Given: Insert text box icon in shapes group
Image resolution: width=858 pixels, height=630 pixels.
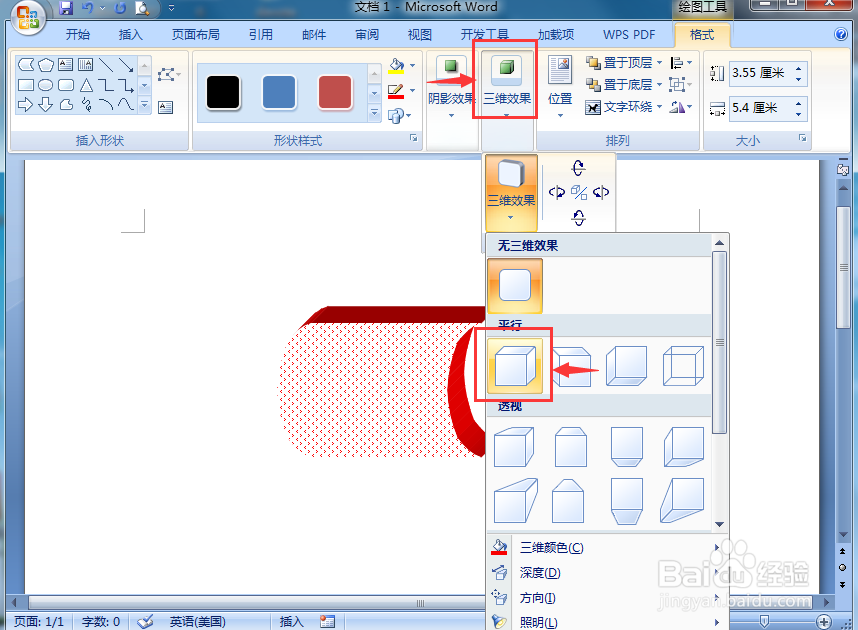Looking at the screenshot, I should (166, 107).
